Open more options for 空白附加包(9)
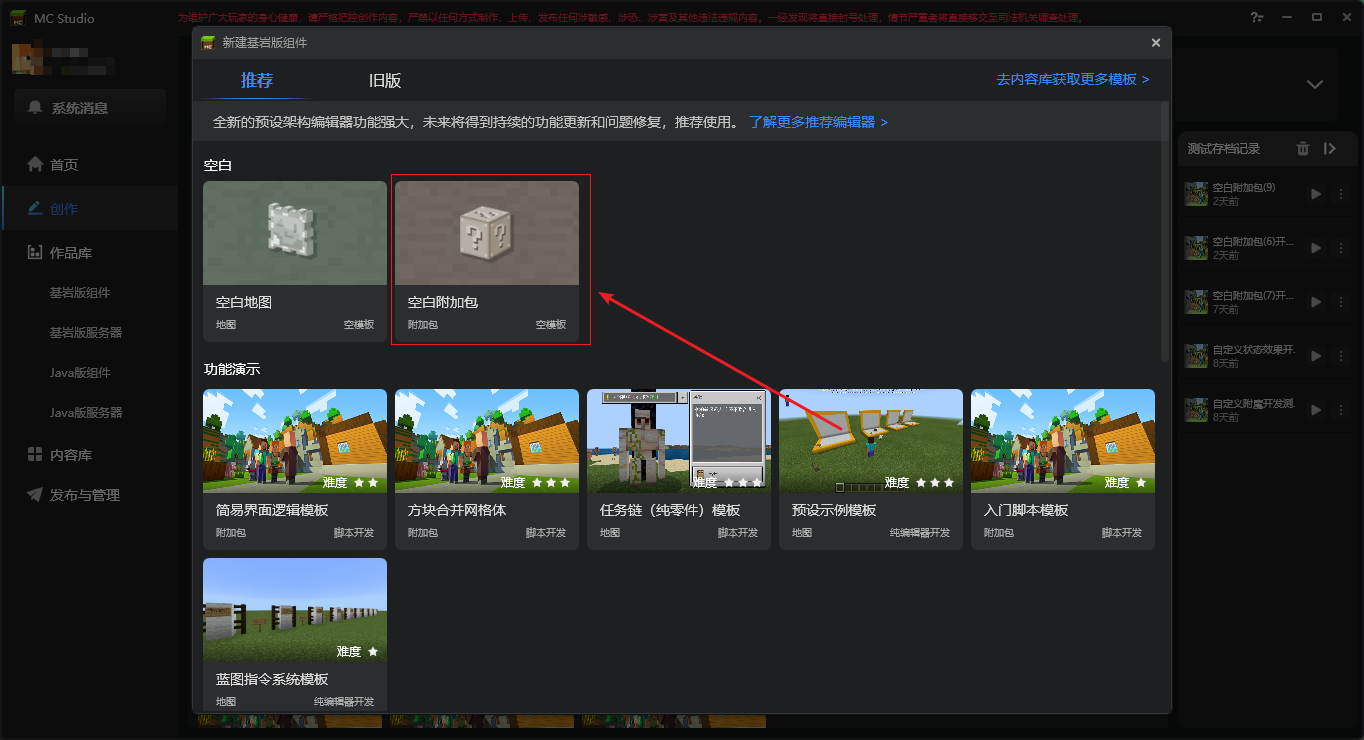The width and height of the screenshot is (1364, 740). pos(1341,194)
